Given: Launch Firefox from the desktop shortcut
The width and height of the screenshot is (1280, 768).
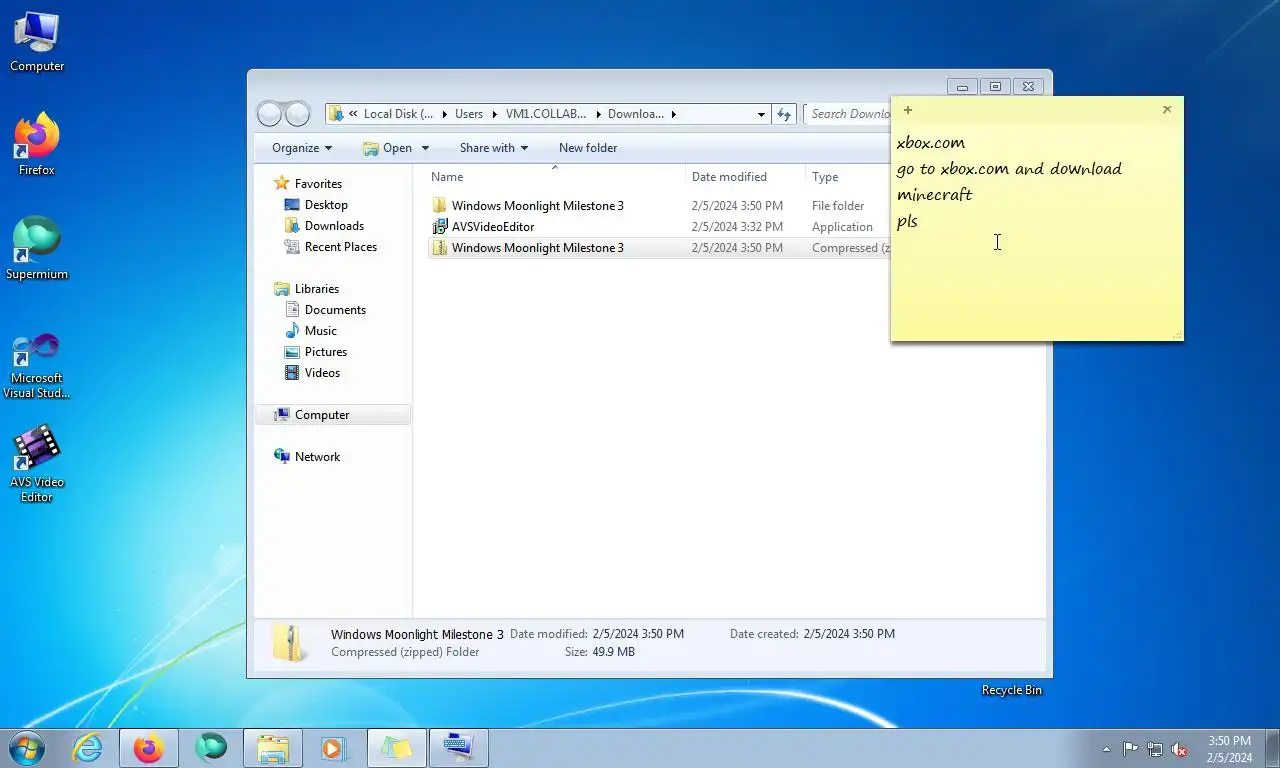Looking at the screenshot, I should point(37,145).
